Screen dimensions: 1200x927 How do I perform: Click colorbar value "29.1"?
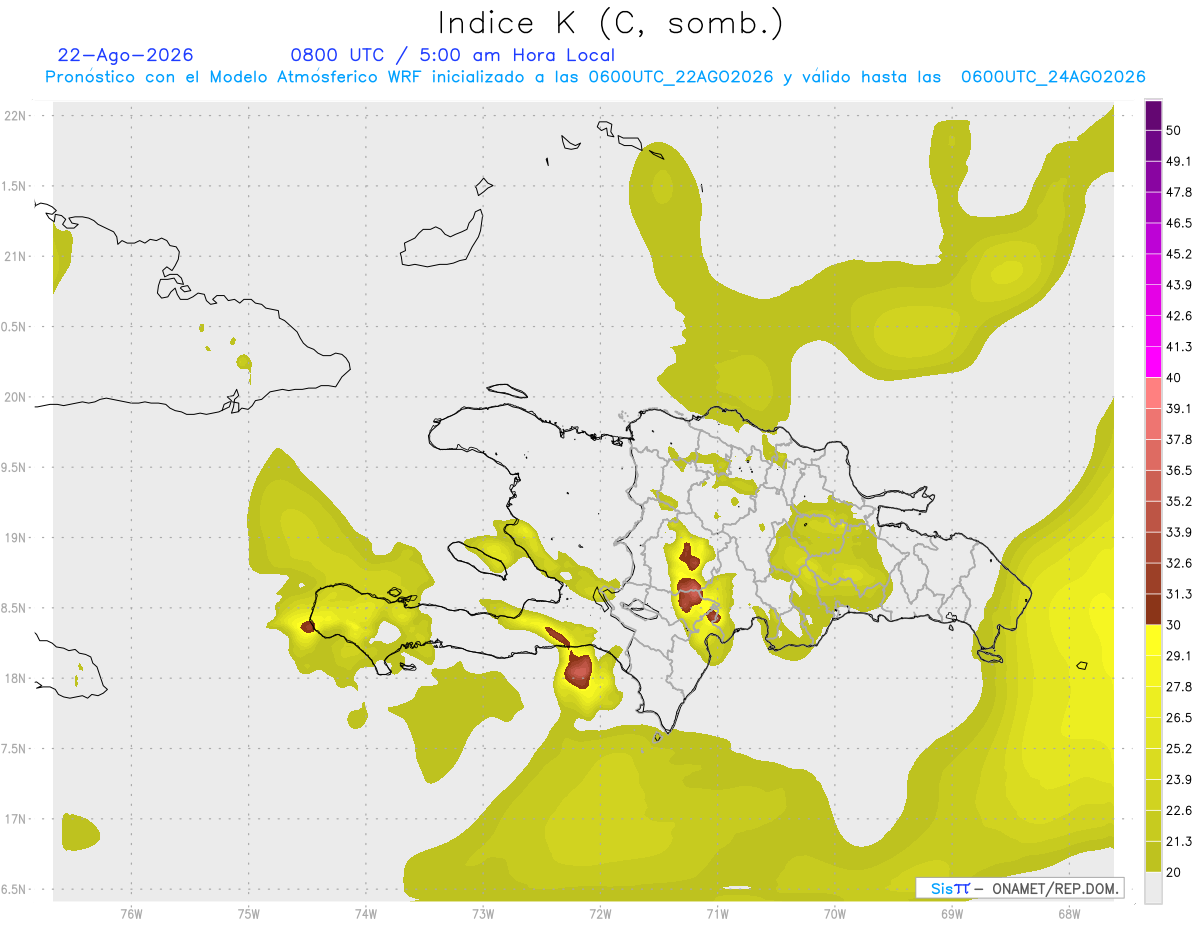pyautogui.click(x=1178, y=656)
